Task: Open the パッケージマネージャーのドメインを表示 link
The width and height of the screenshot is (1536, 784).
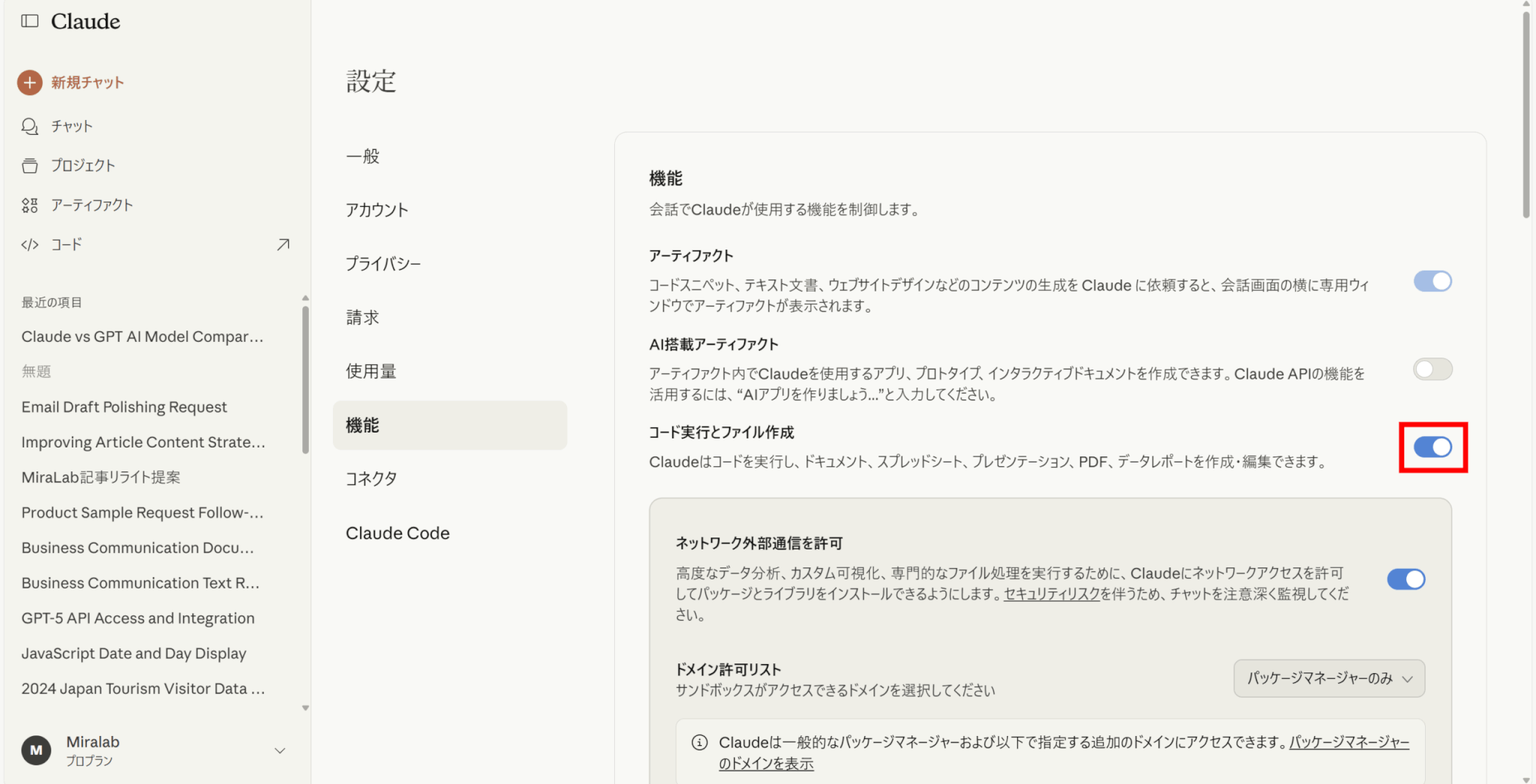Action: 766,764
